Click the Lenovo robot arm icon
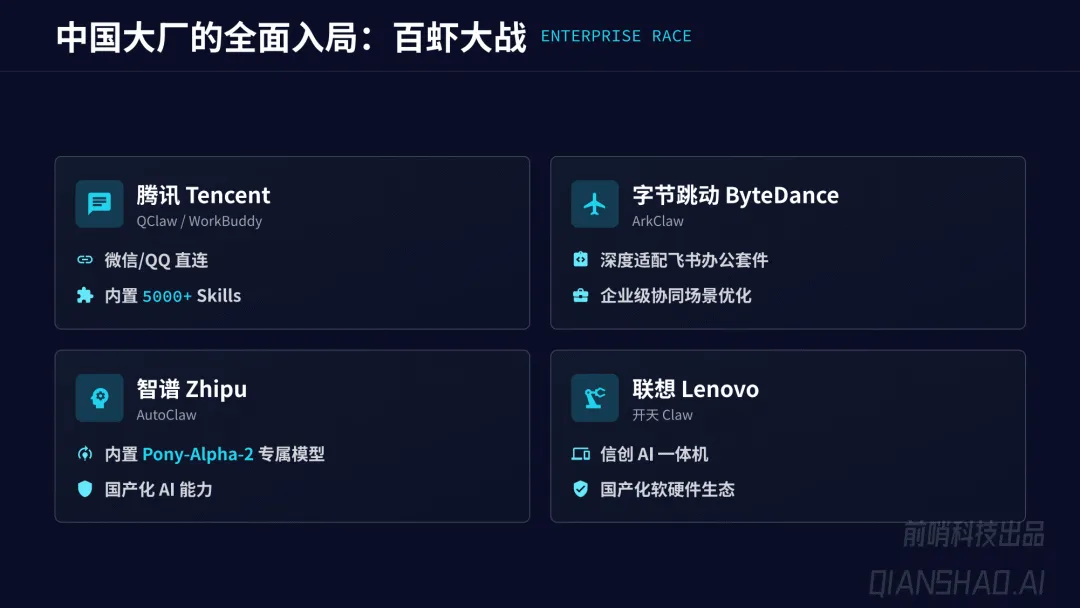 pos(595,398)
